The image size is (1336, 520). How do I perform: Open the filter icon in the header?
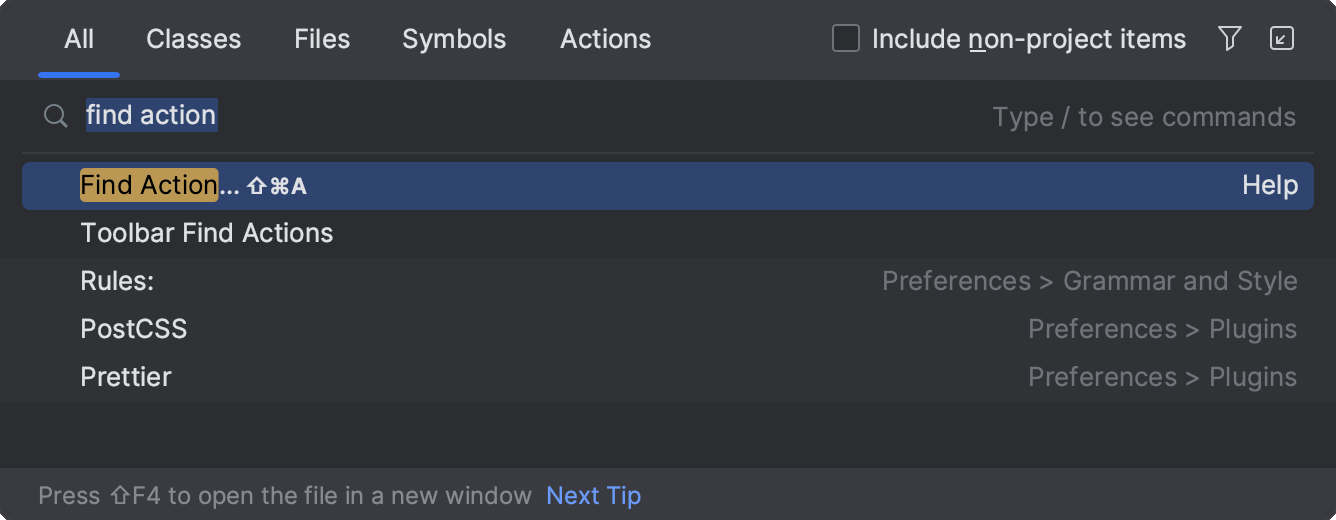[1230, 39]
